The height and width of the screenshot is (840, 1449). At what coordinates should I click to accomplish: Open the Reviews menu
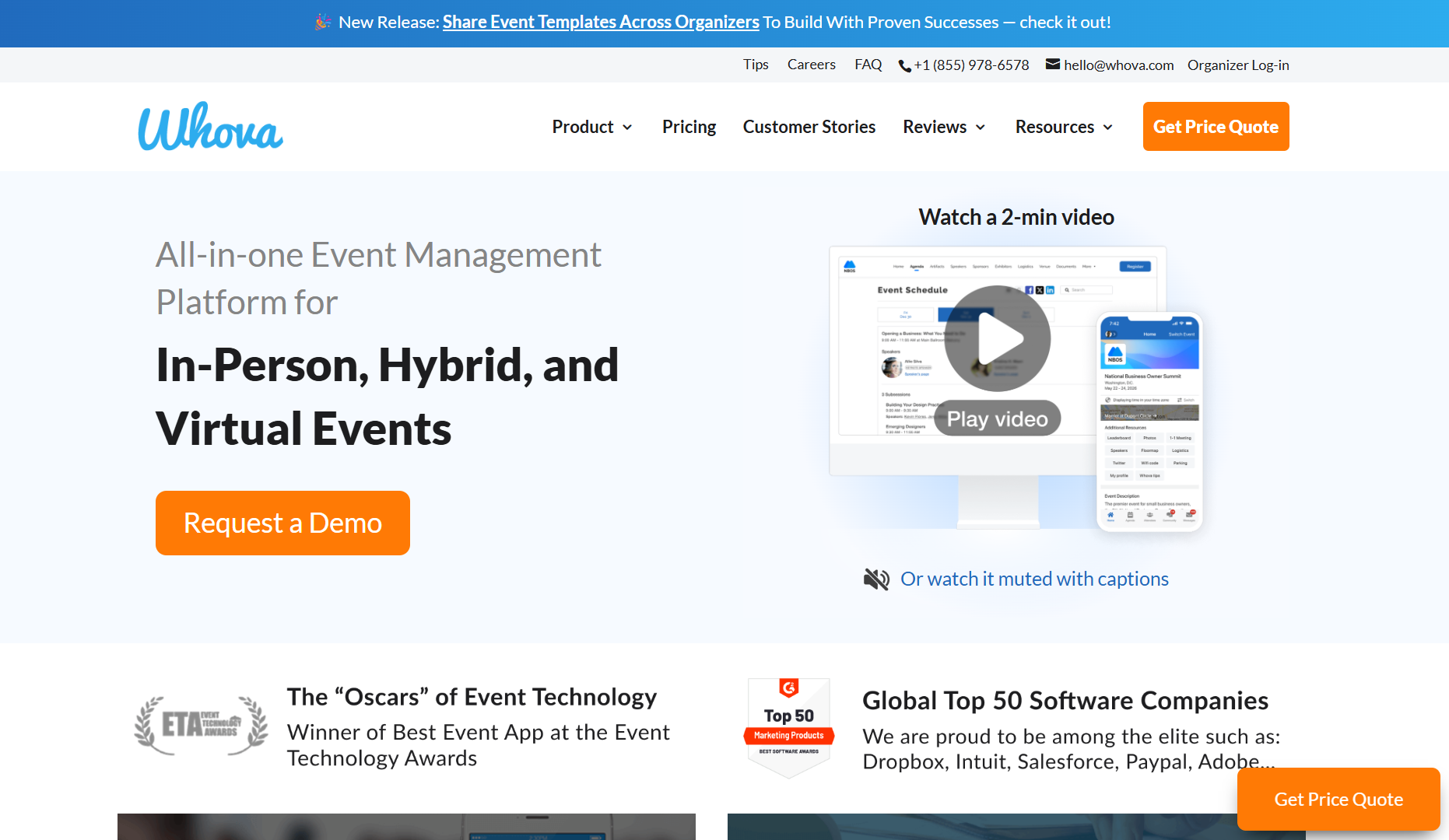pos(935,127)
